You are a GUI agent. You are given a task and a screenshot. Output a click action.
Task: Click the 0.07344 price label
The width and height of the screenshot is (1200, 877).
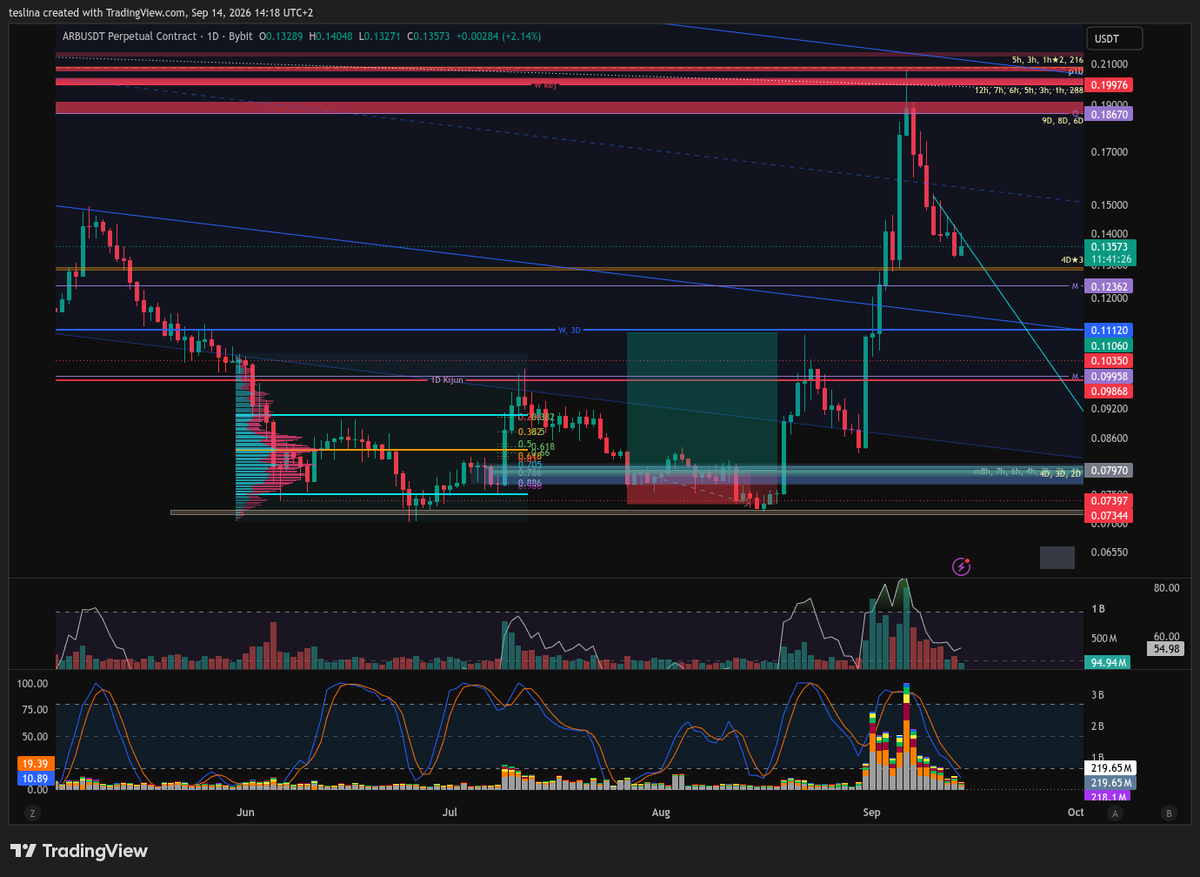click(1110, 515)
